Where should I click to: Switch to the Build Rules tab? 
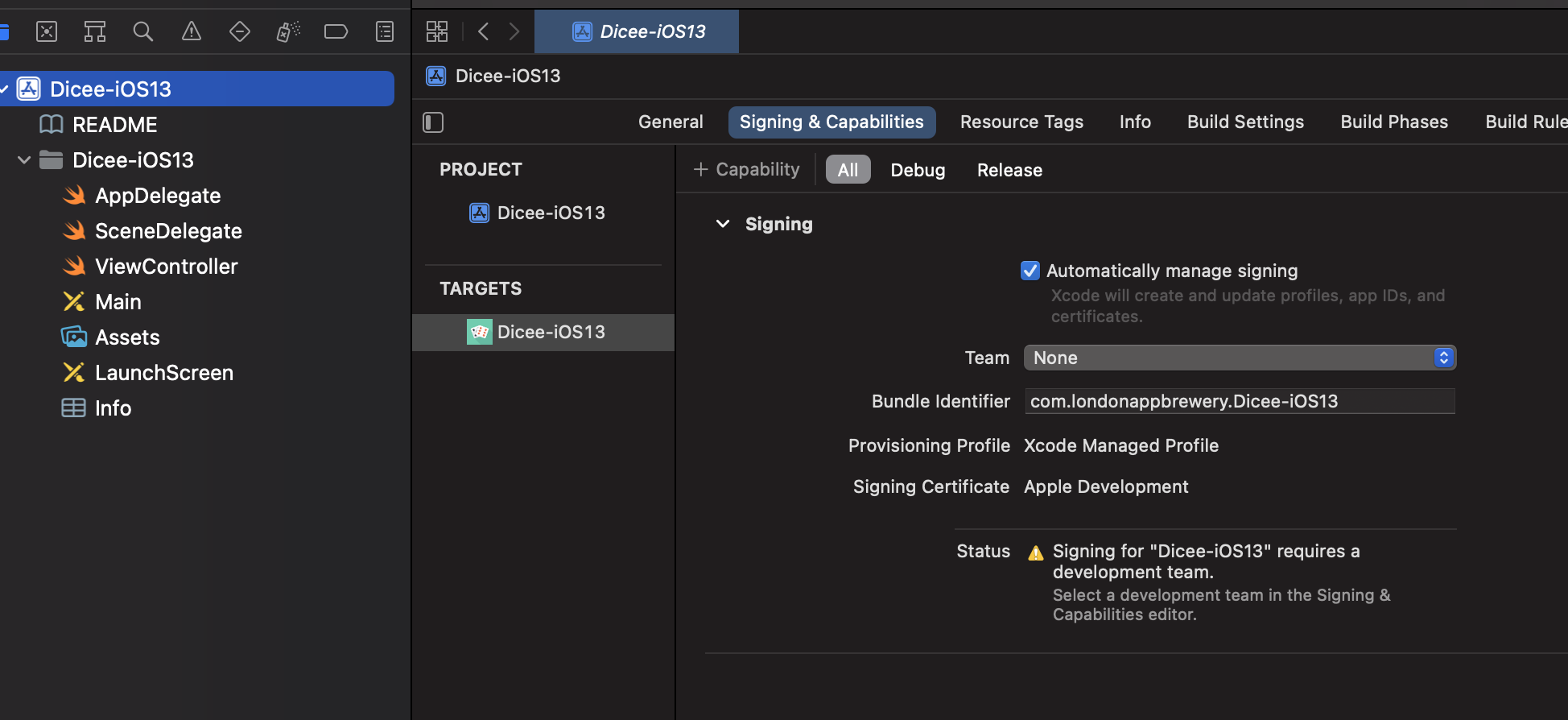point(1526,122)
